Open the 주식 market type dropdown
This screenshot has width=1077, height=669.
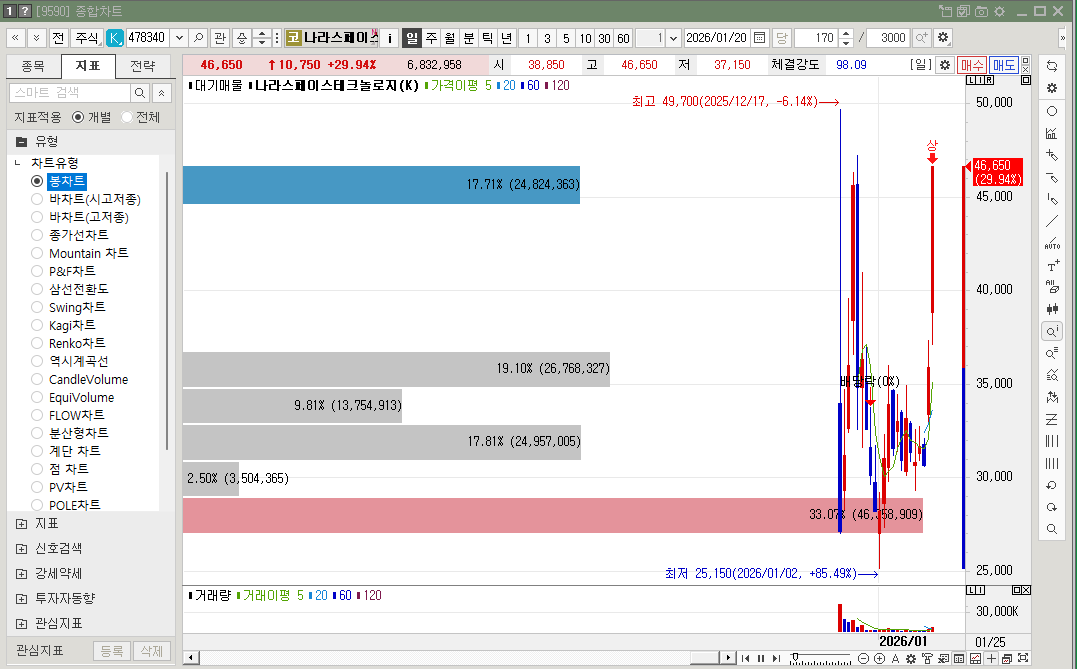click(87, 38)
